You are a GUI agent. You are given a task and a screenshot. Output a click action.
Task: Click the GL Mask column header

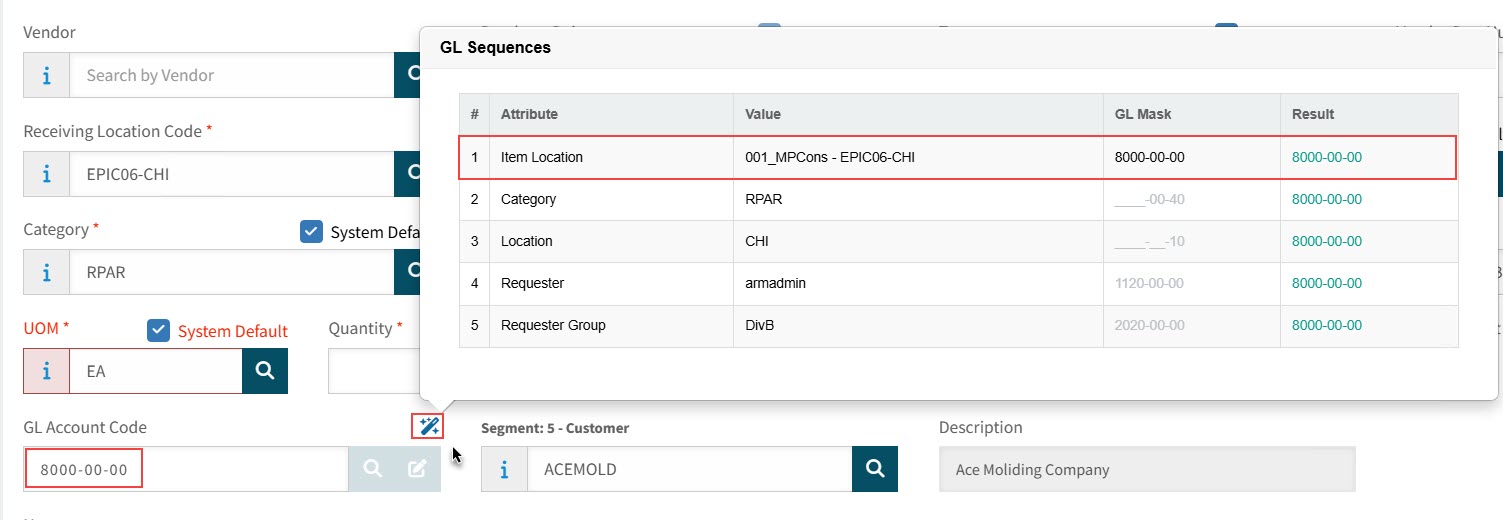click(1142, 114)
